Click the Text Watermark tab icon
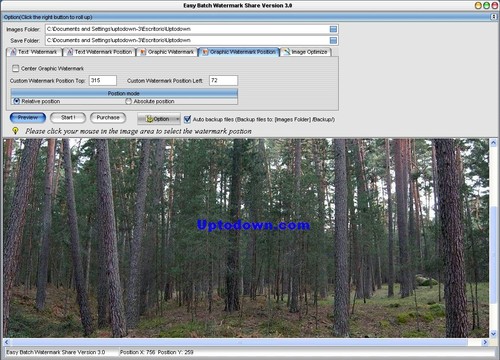Image resolution: width=500 pixels, height=360 pixels. point(13,52)
